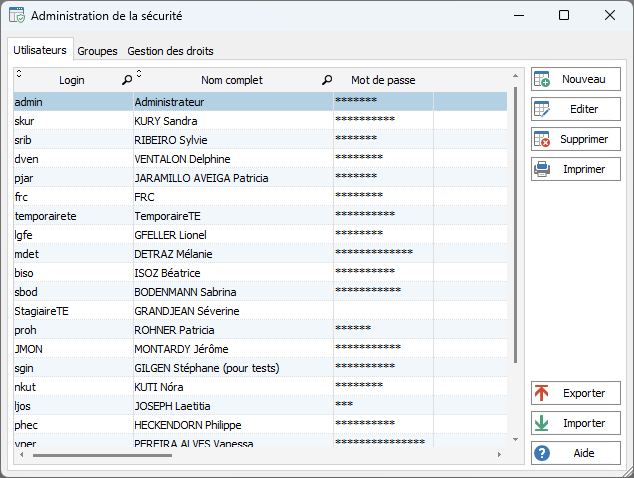Image resolution: width=634 pixels, height=478 pixels.
Task: Toggle sort arrows on Login column
Action: coord(19,74)
